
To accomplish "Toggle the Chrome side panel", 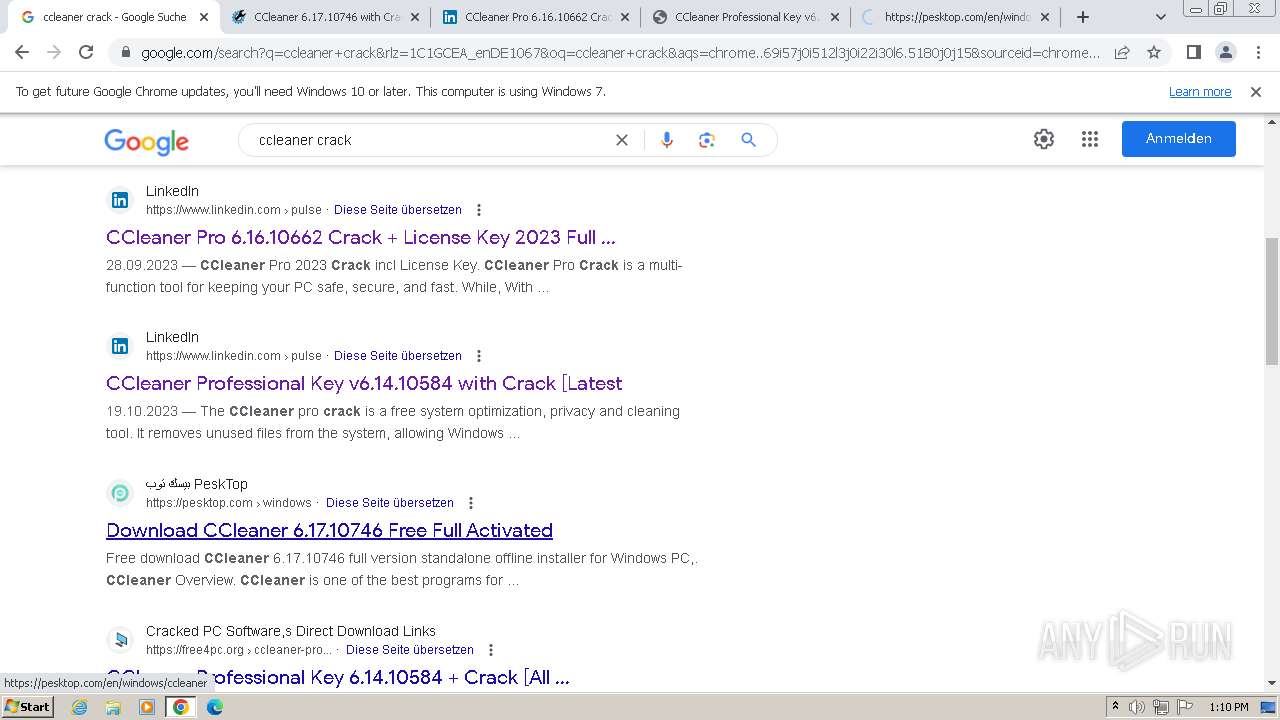I will pos(1194,53).
